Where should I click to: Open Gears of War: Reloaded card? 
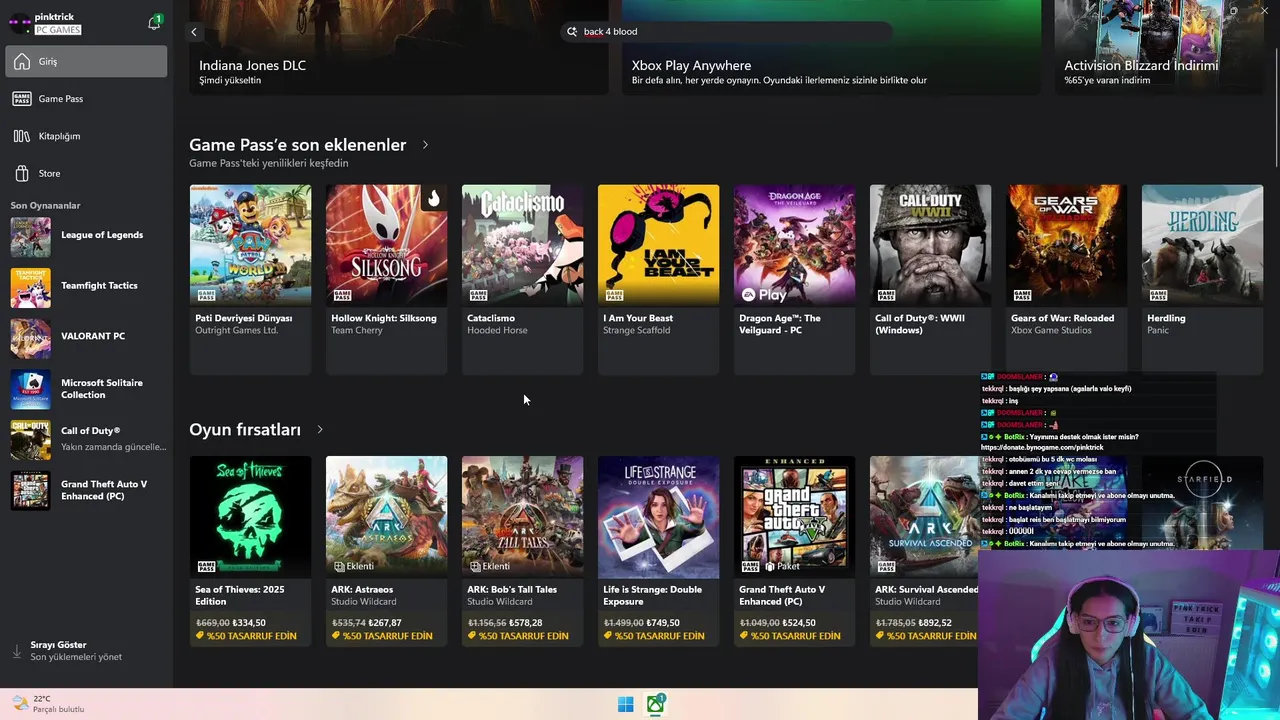1066,279
